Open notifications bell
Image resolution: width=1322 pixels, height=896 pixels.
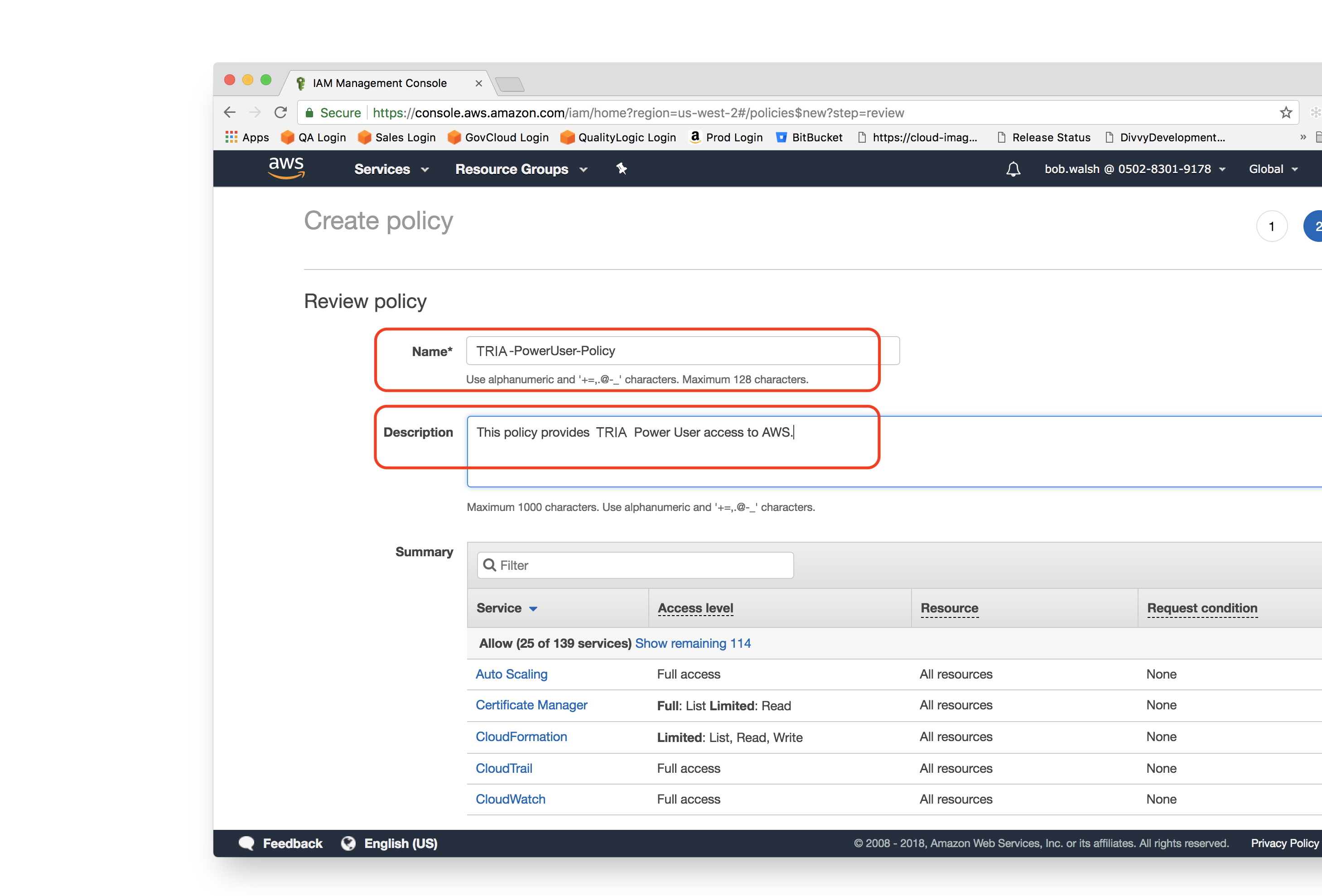point(1013,169)
